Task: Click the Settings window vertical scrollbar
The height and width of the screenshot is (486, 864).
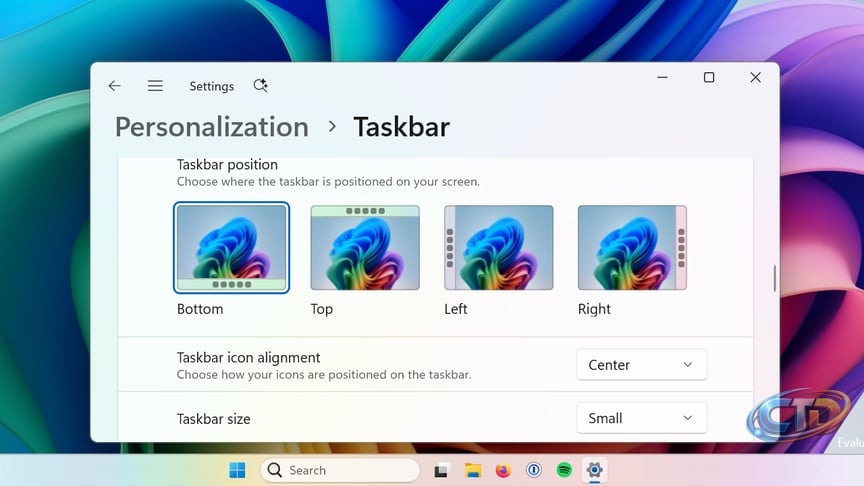Action: (x=774, y=278)
